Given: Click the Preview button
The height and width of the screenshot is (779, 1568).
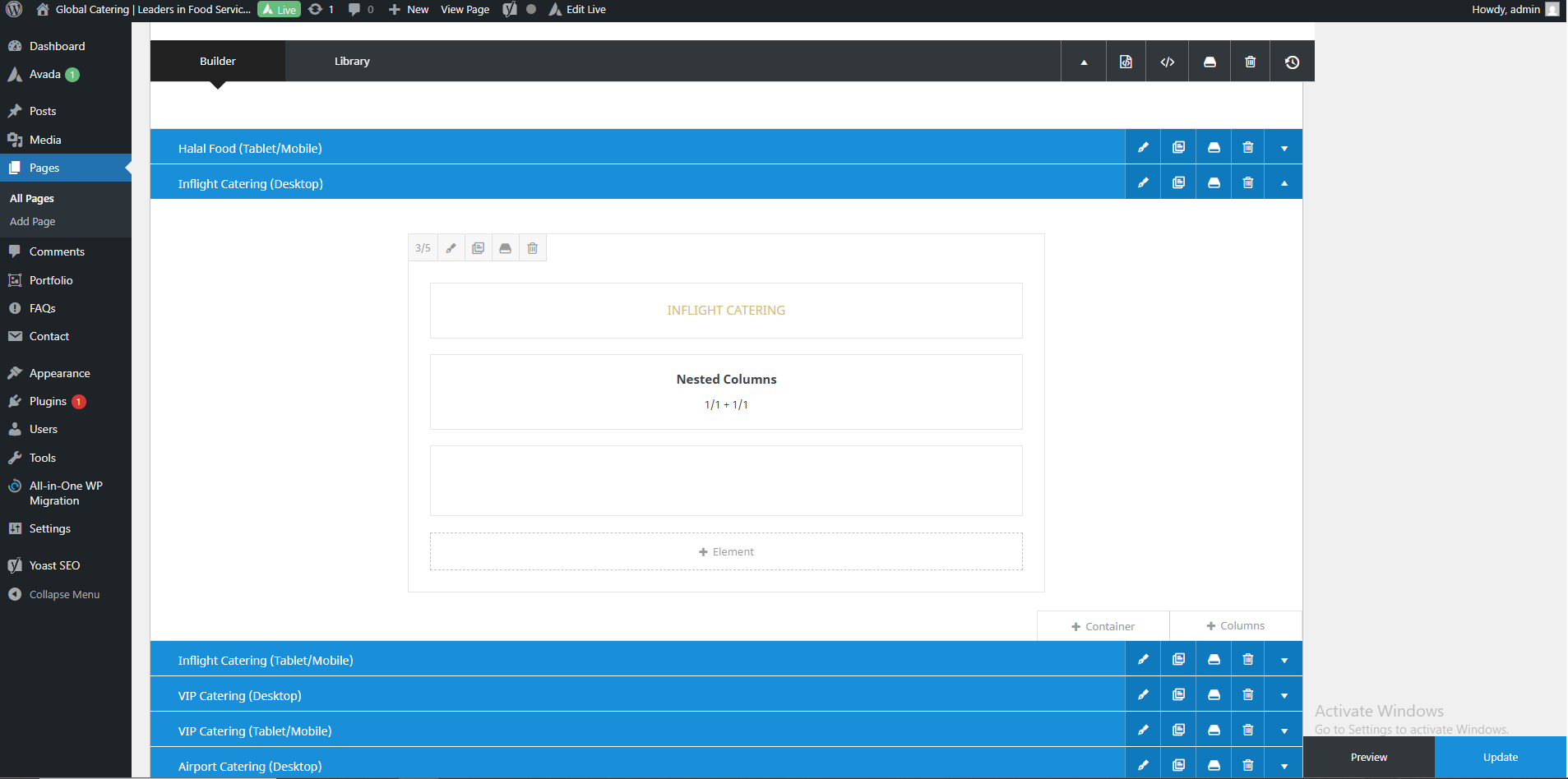Looking at the screenshot, I should tap(1368, 757).
